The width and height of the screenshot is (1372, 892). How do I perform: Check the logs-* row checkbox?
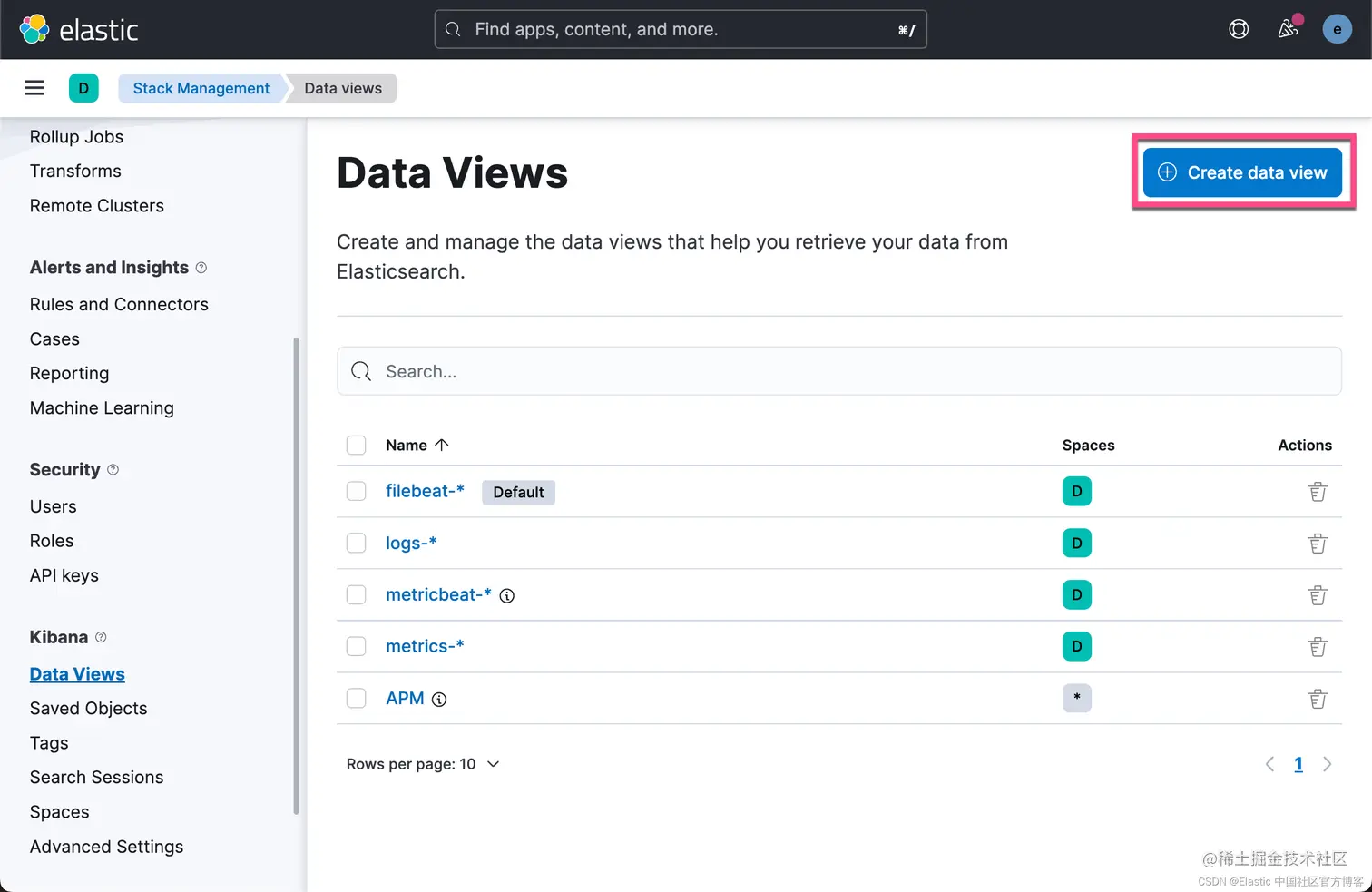coord(357,543)
